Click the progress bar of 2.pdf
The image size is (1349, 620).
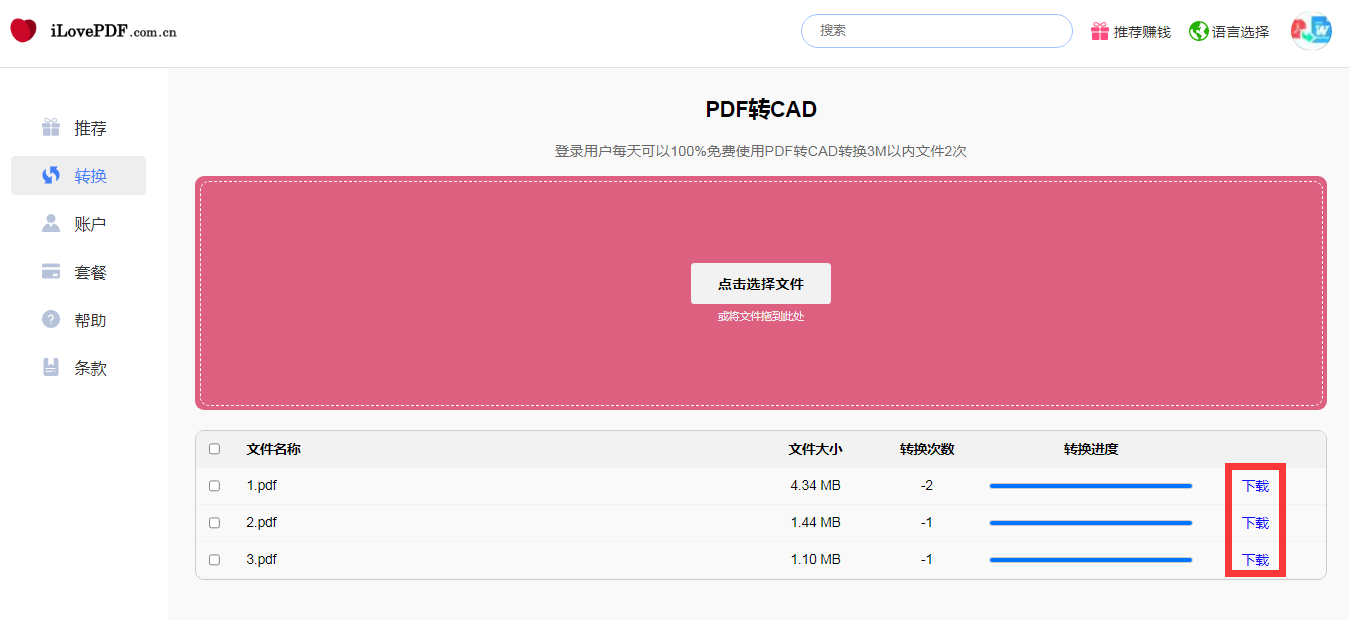(x=1090, y=523)
